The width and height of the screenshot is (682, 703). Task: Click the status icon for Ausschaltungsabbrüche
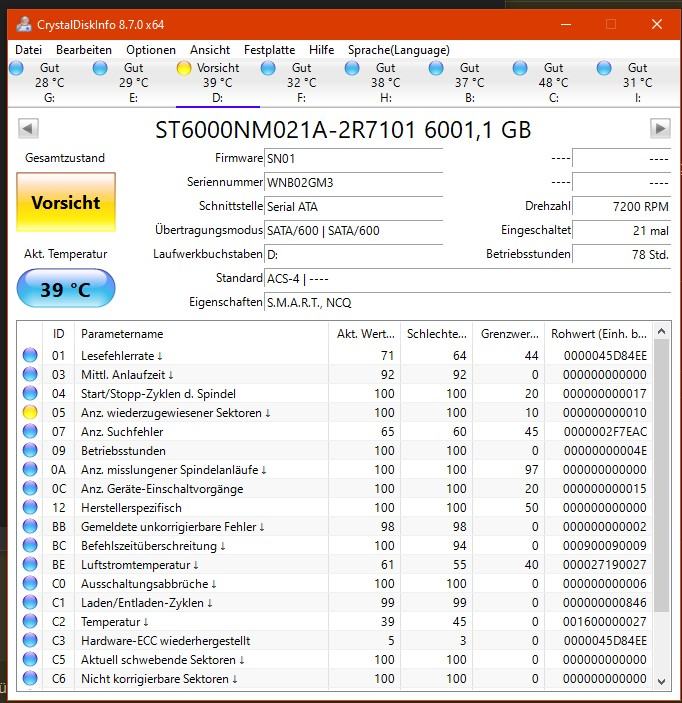(x=30, y=583)
